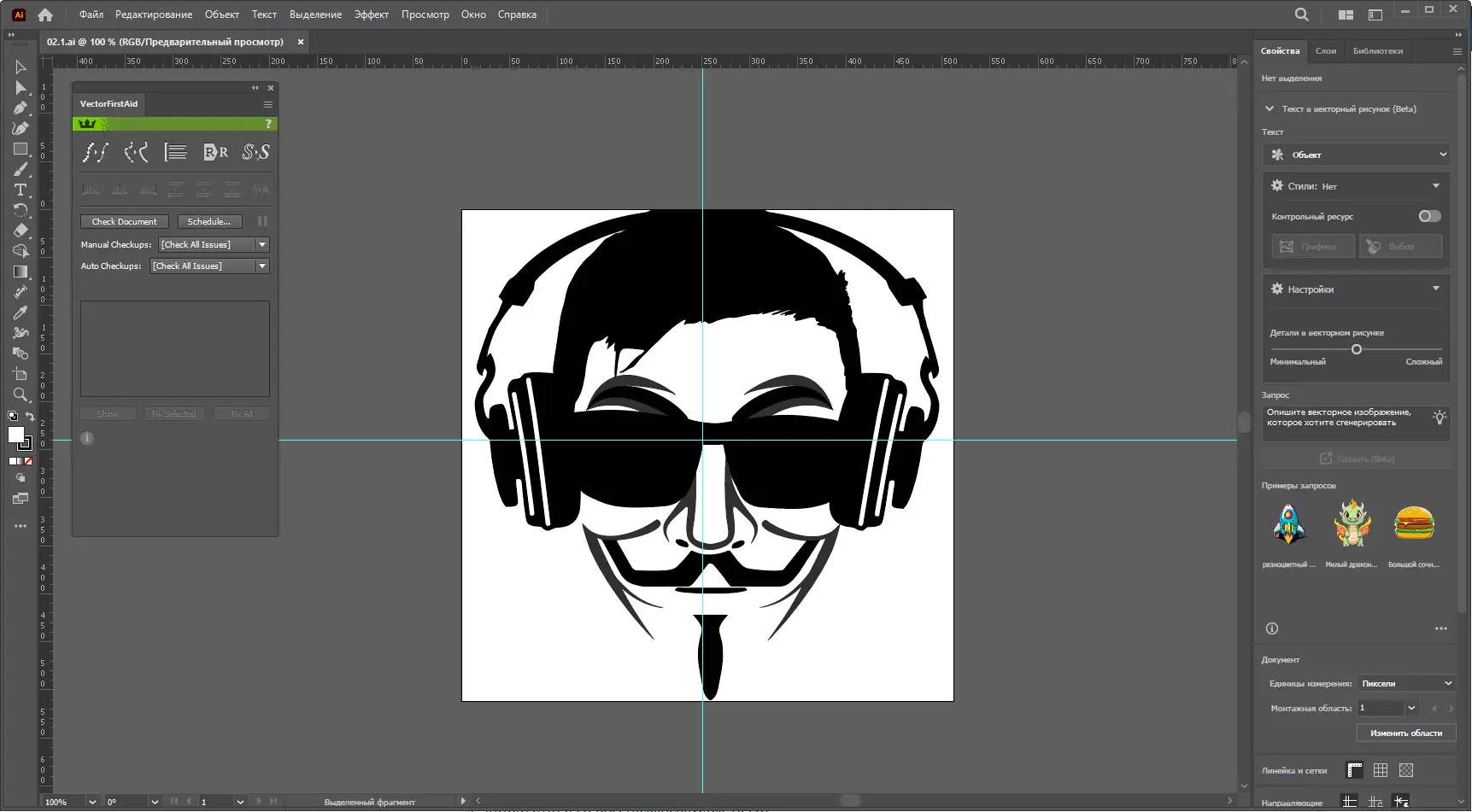Open the Файл menu
Image resolution: width=1472 pixels, height=812 pixels.
(x=91, y=15)
